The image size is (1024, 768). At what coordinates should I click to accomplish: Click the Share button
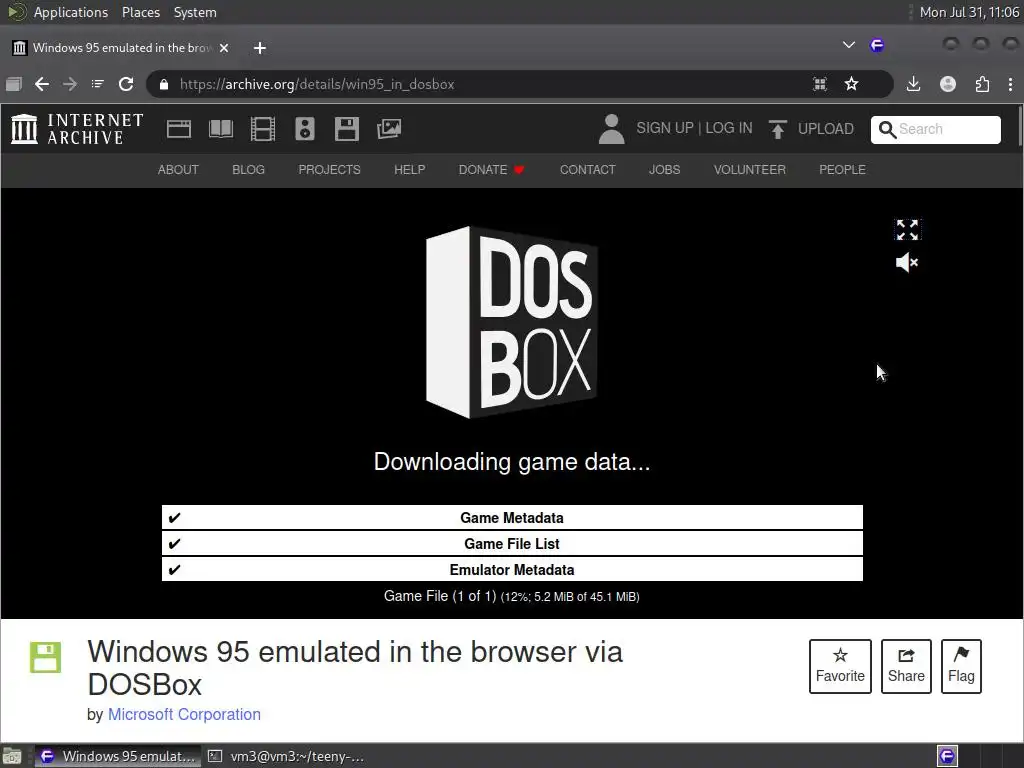[906, 666]
